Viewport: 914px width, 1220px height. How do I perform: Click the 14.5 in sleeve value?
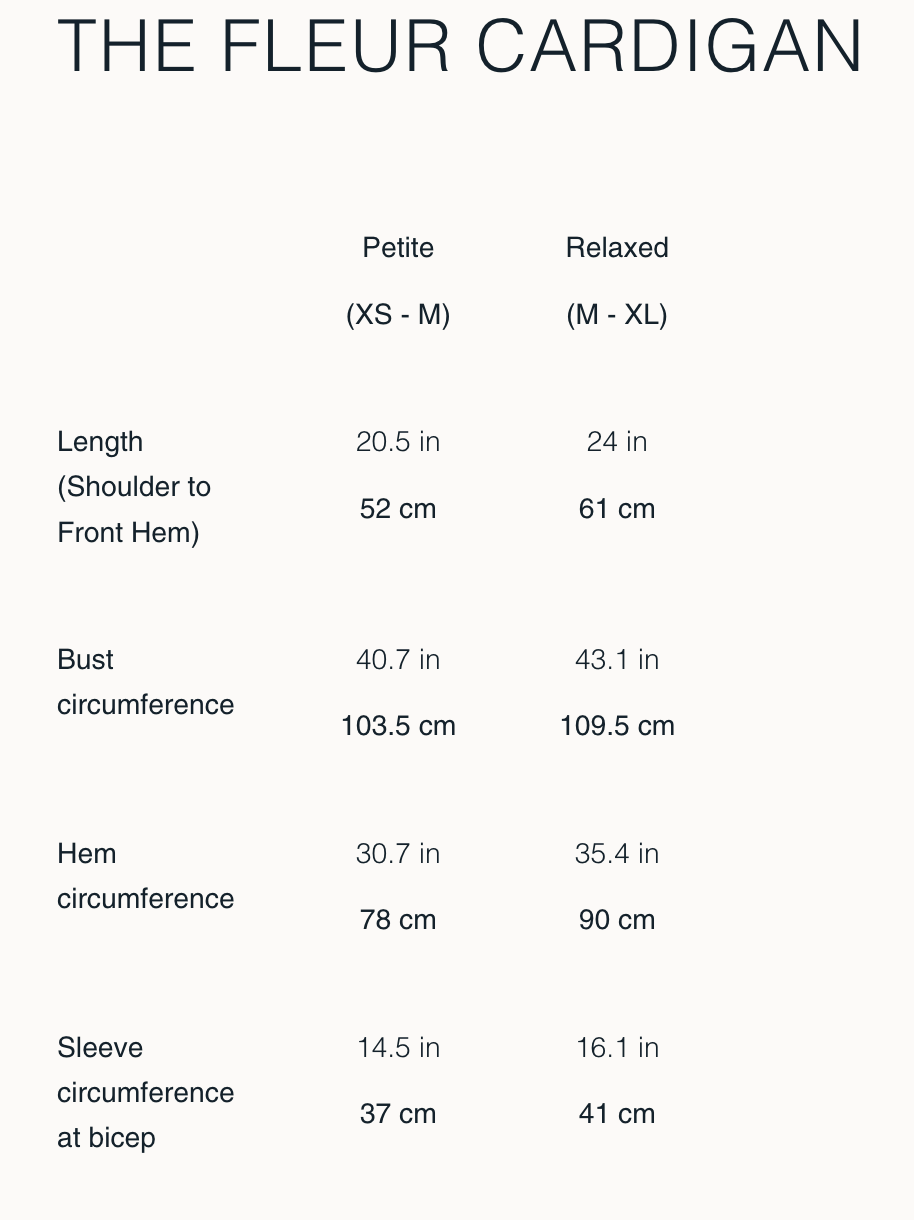[398, 1047]
